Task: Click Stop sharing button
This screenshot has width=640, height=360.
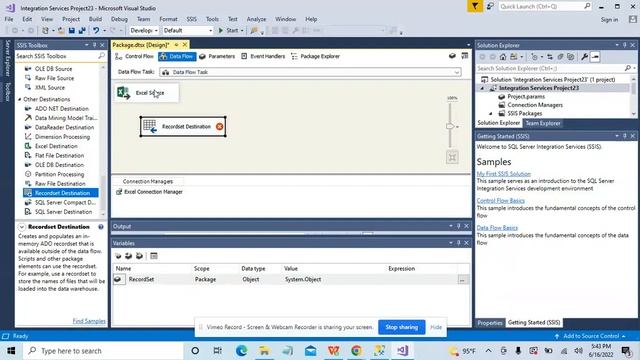Action: pos(402,327)
